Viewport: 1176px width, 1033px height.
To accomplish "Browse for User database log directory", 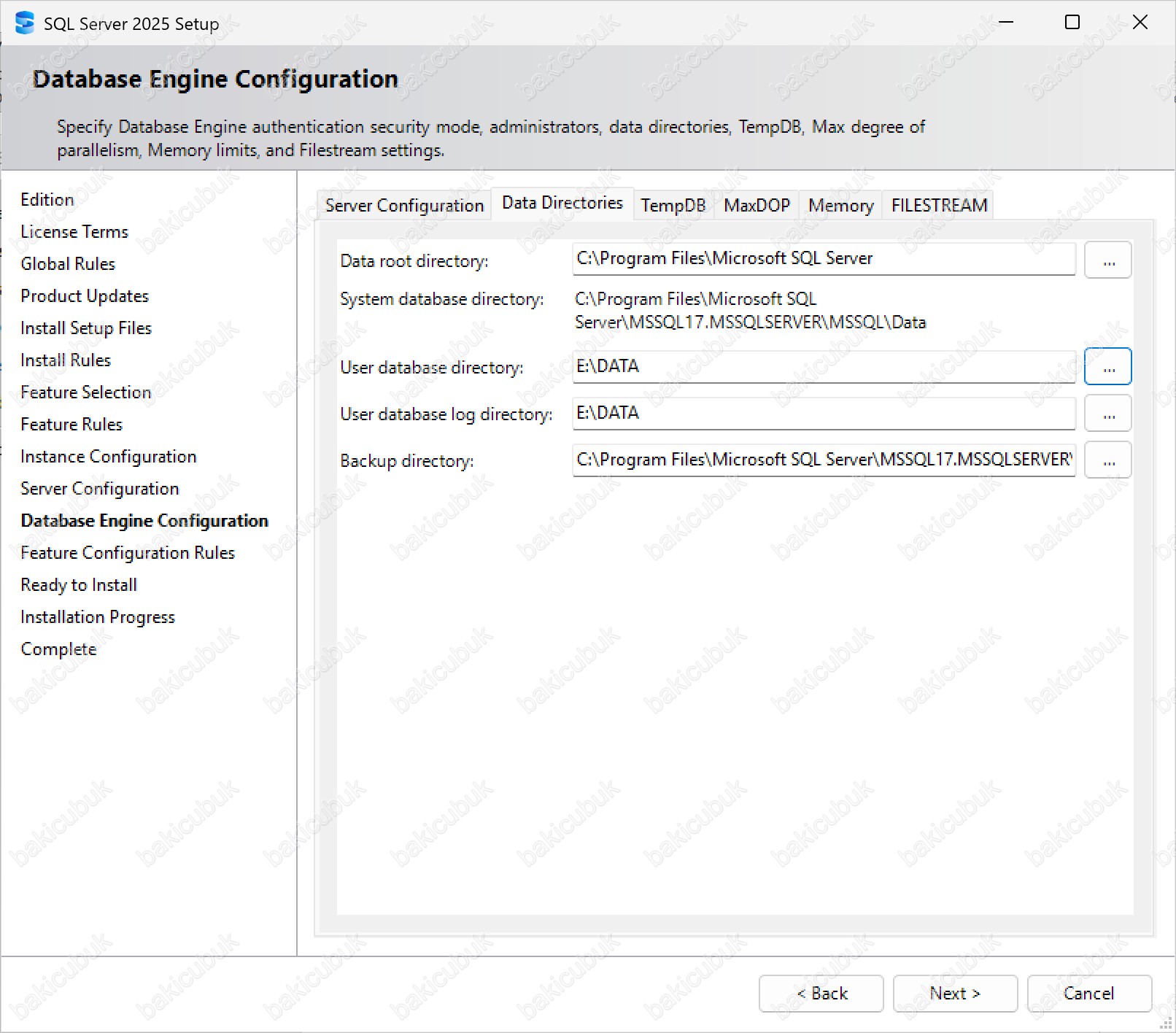I will pos(1107,414).
